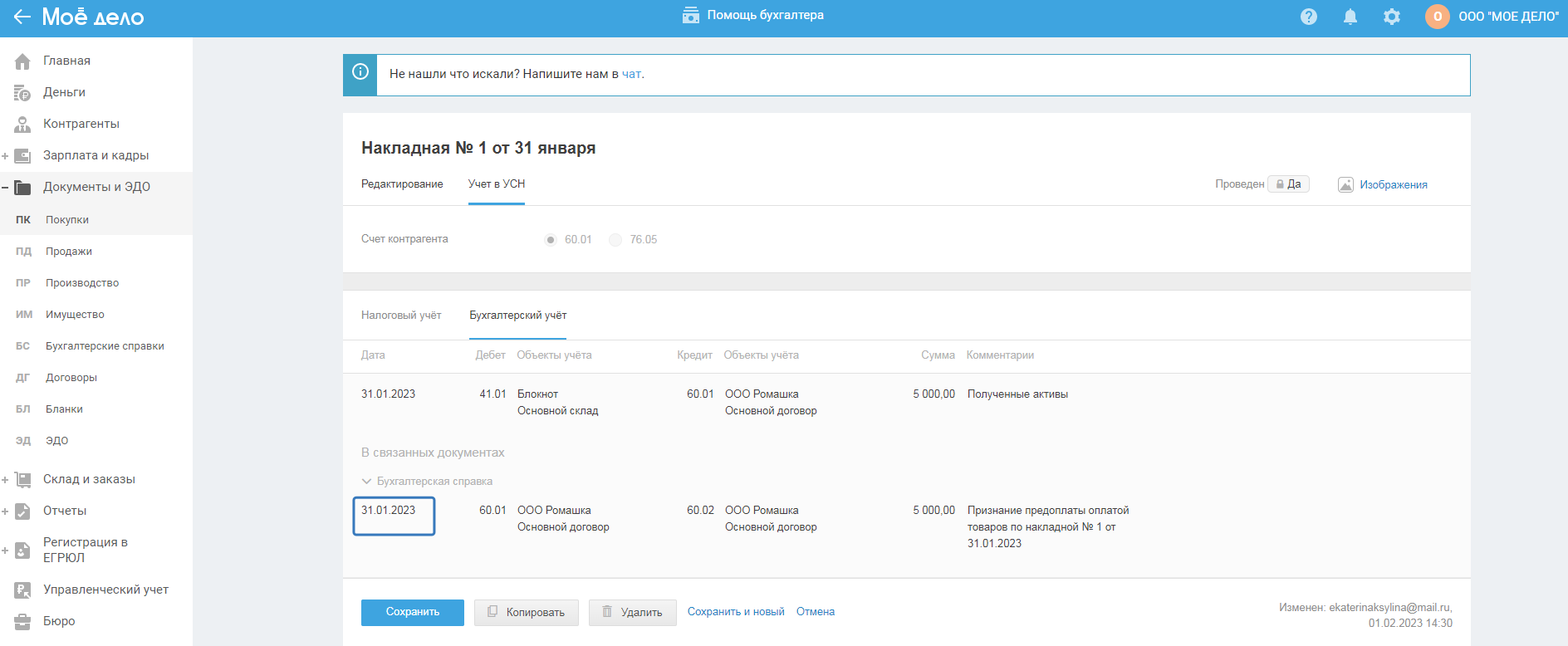Image resolution: width=1568 pixels, height=646 pixels.
Task: Open the Налоговый учёт tab
Action: pyautogui.click(x=401, y=316)
